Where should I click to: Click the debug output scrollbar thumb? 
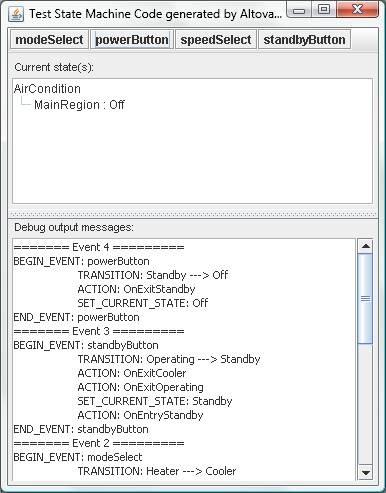(x=366, y=298)
